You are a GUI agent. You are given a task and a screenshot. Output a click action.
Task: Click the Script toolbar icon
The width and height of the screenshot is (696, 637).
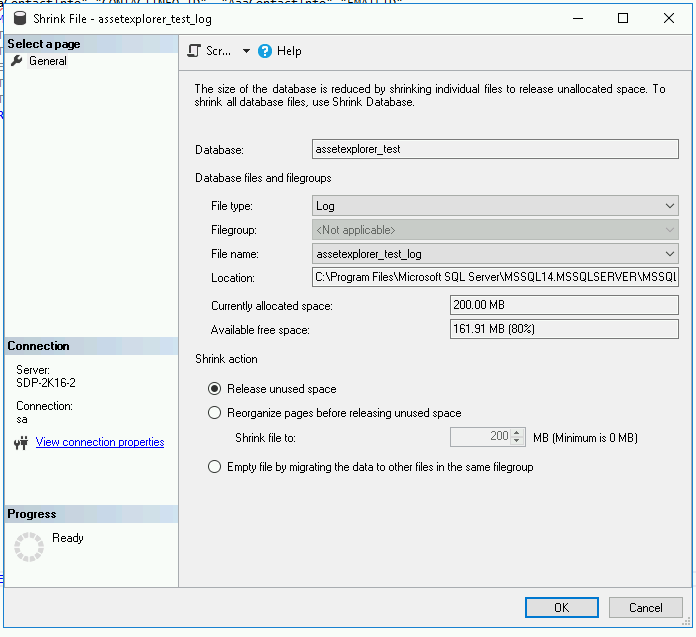195,51
